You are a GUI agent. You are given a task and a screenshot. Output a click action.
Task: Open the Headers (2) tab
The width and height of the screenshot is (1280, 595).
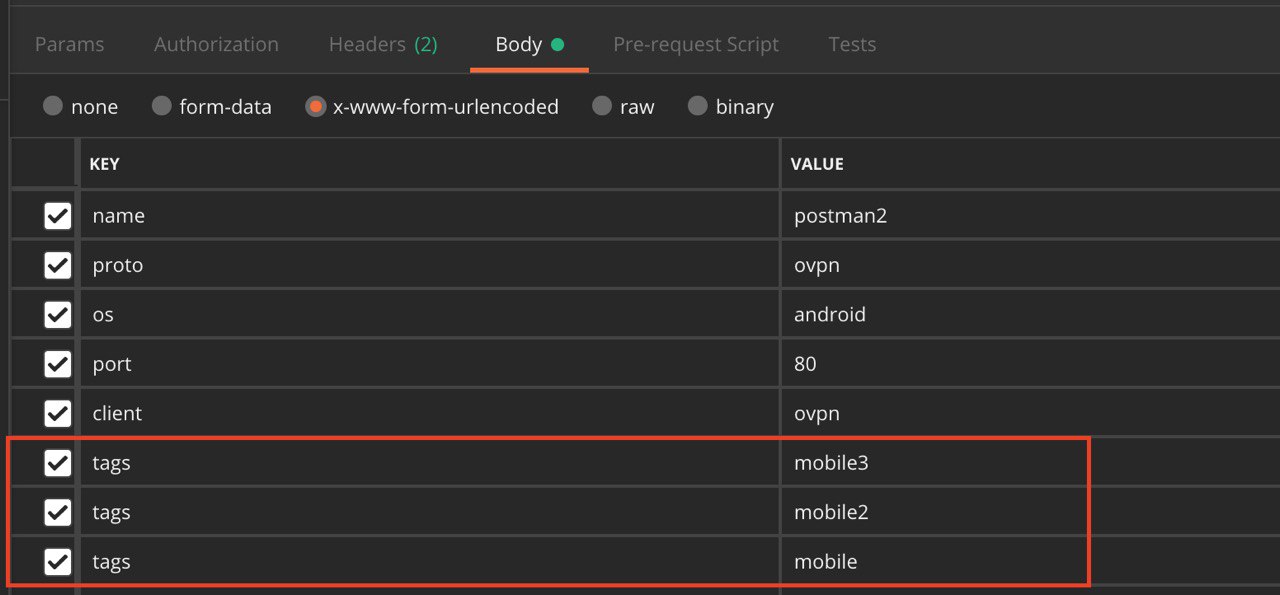383,44
